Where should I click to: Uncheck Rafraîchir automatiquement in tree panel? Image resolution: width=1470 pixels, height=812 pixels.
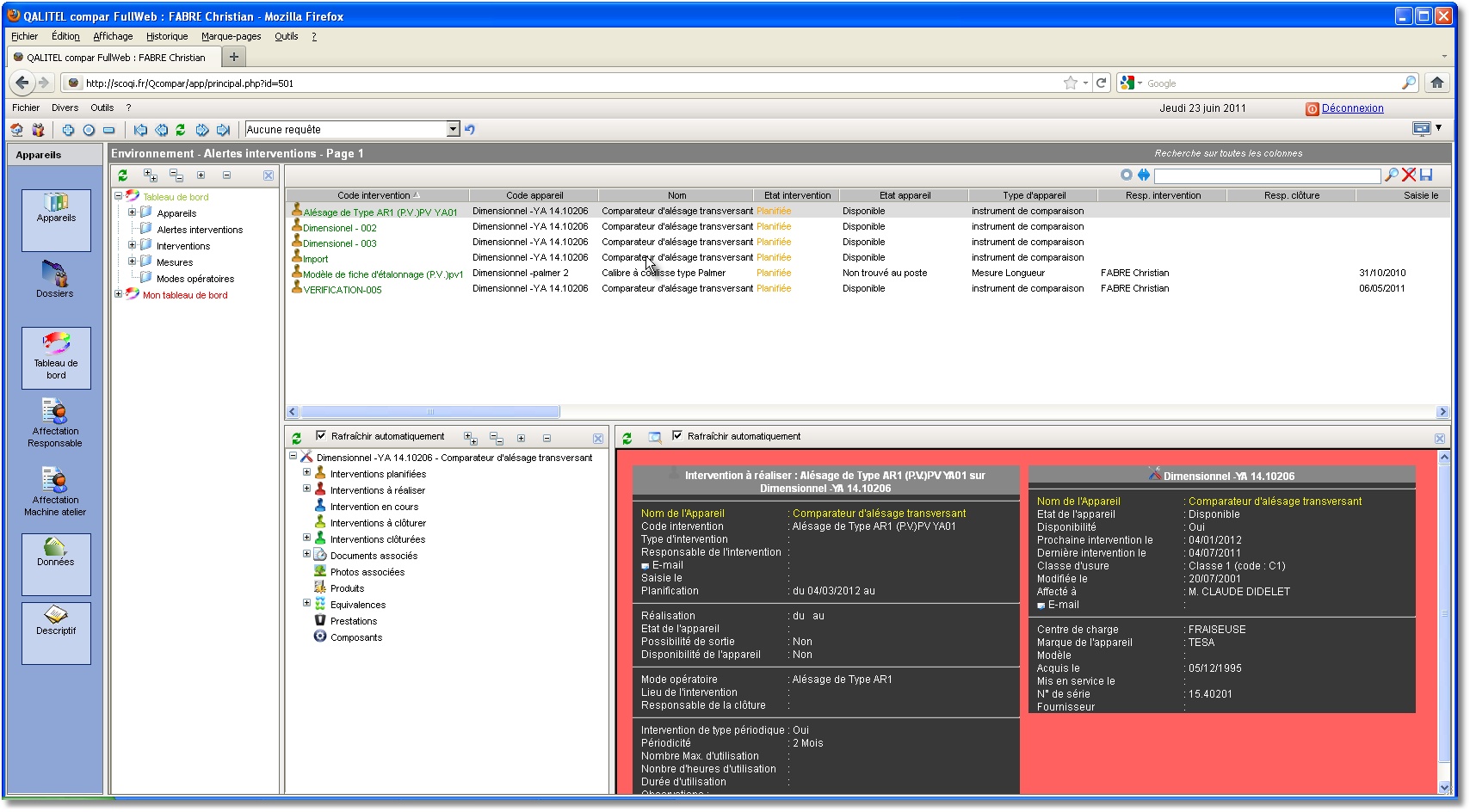[x=321, y=436]
